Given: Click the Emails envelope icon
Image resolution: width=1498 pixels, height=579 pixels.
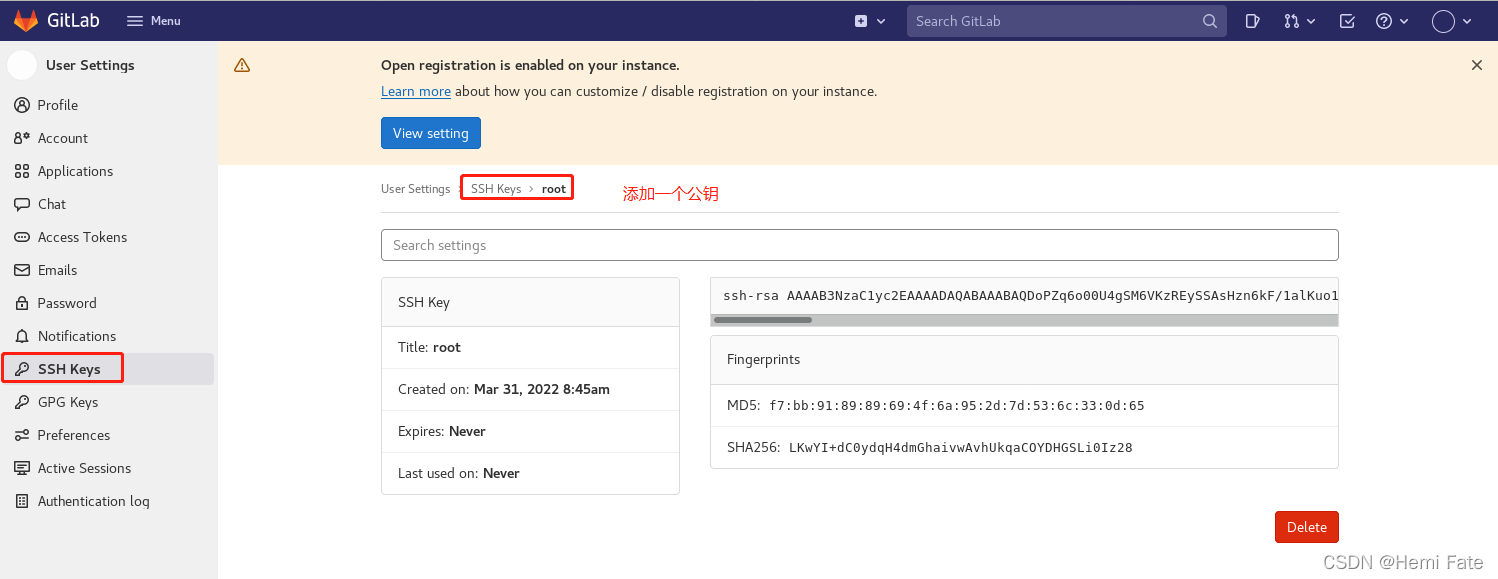Looking at the screenshot, I should click(22, 270).
